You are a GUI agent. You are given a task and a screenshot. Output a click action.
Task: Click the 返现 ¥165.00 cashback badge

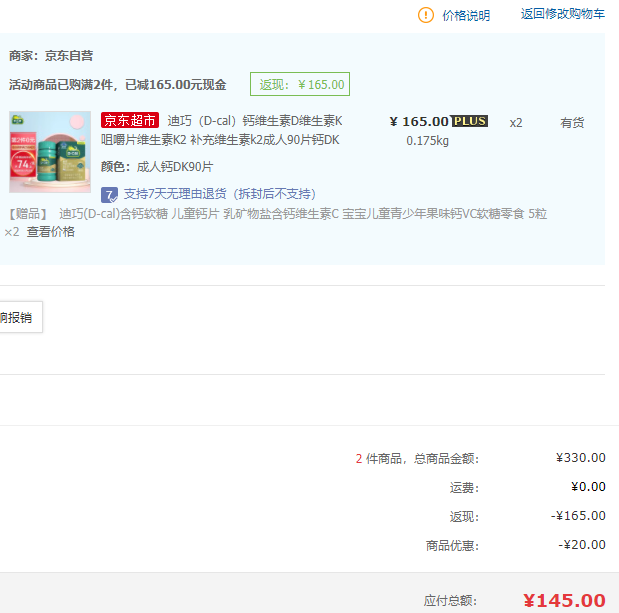coord(300,84)
